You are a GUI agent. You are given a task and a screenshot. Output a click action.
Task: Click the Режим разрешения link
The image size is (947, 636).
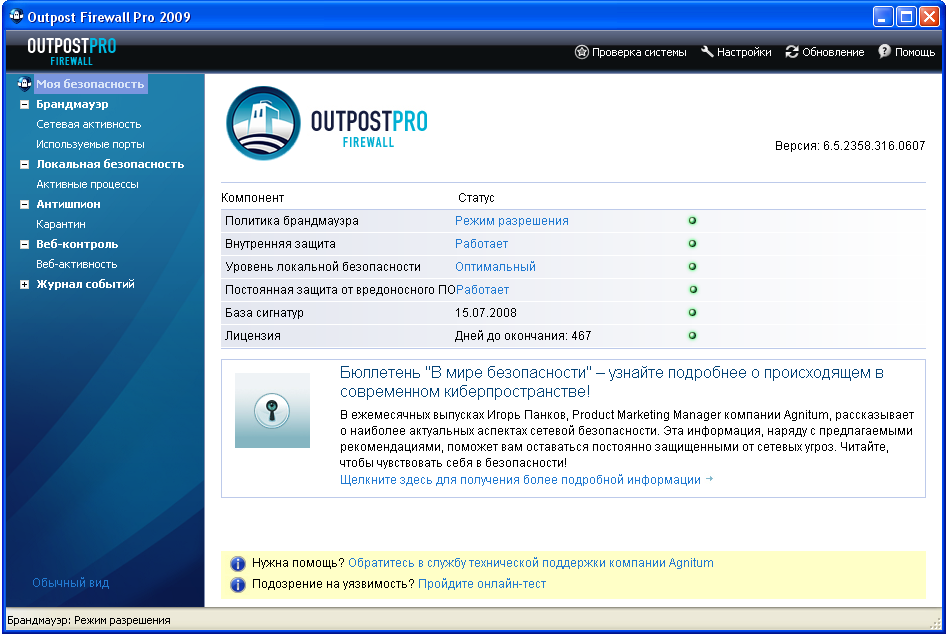[x=512, y=220]
